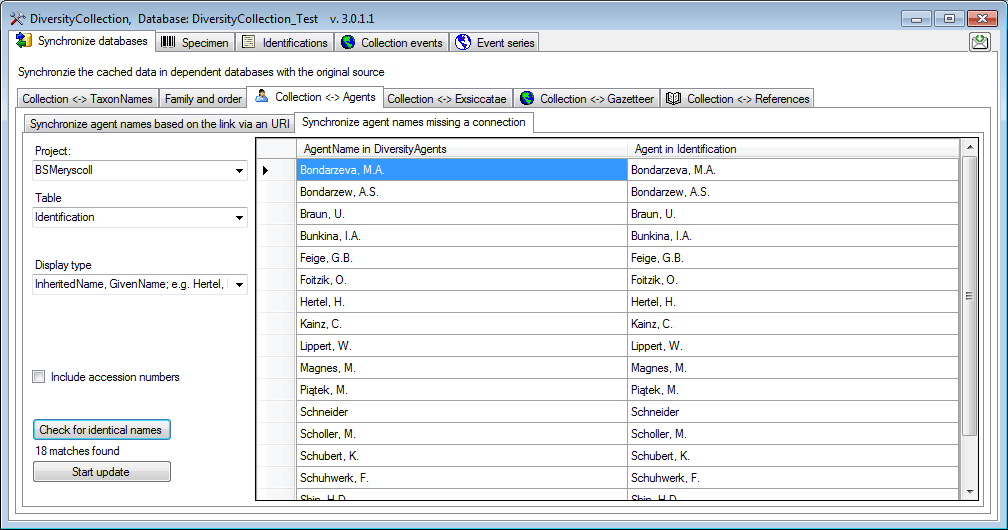Viewport: 1008px width, 530px height.
Task: Select Bunkina, I.A. in AgentName column
Action: (x=462, y=236)
